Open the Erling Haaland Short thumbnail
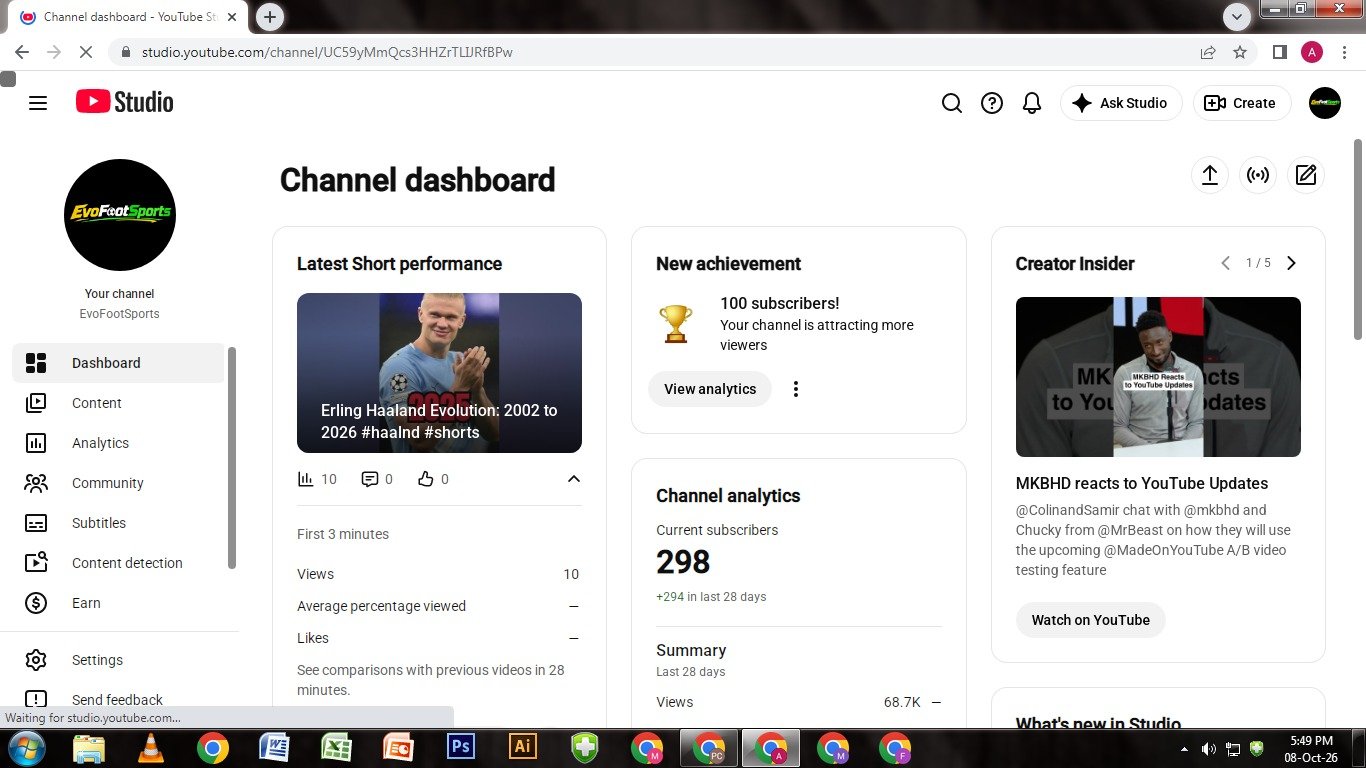The width and height of the screenshot is (1366, 768). (439, 373)
